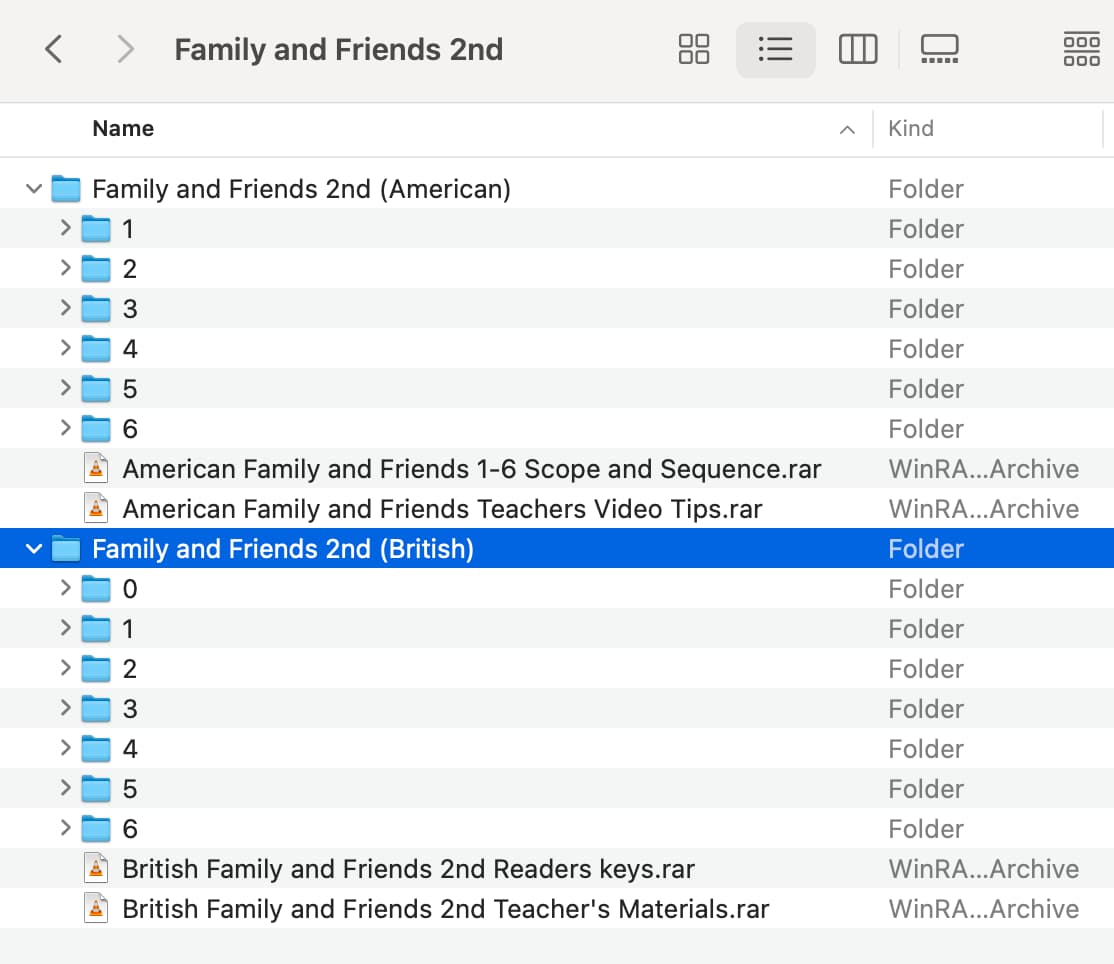The height and width of the screenshot is (964, 1114).
Task: Expand American folder 3
Action: 65,308
